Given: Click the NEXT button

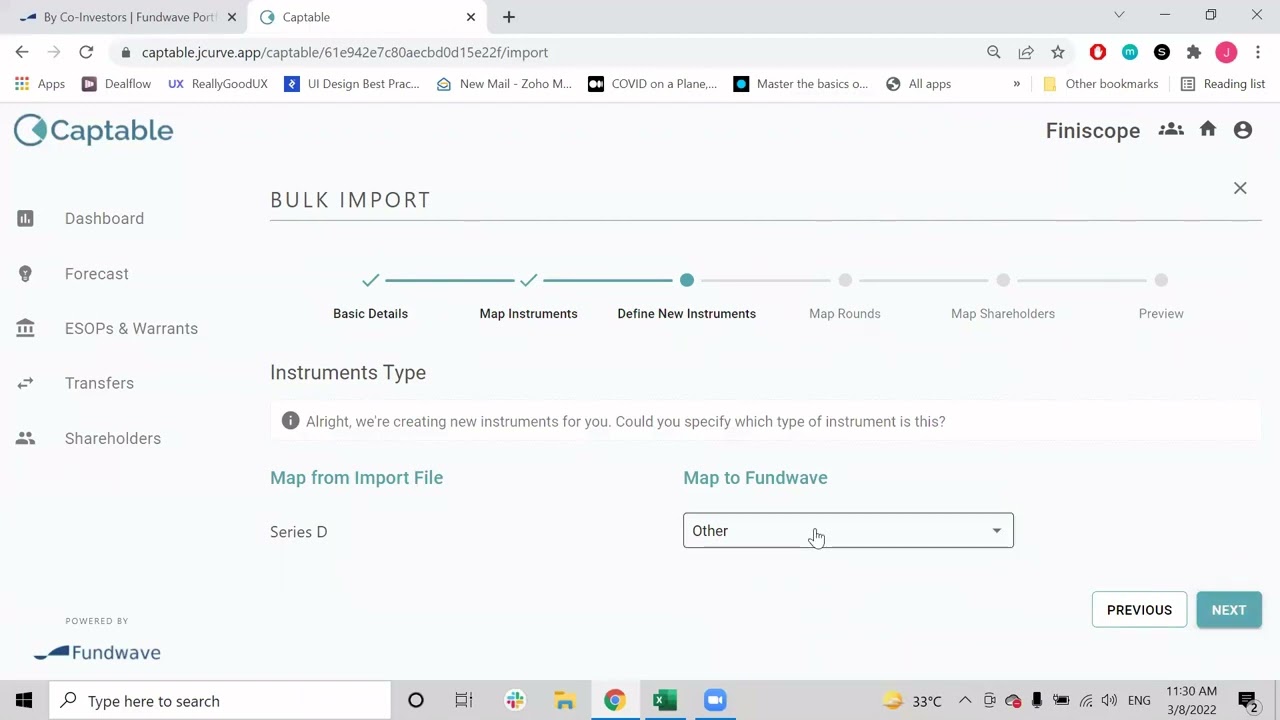Looking at the screenshot, I should [x=1229, y=610].
